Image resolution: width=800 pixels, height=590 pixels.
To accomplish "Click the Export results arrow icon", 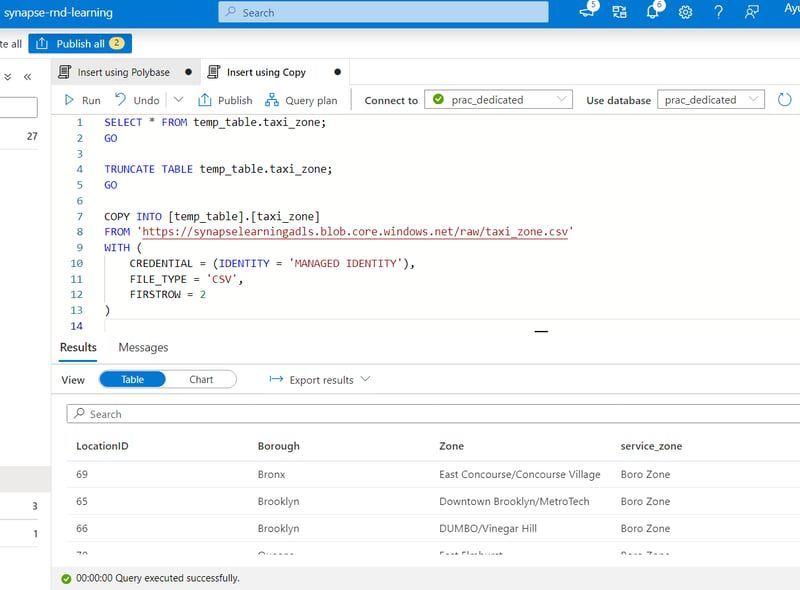I will pyautogui.click(x=276, y=379).
